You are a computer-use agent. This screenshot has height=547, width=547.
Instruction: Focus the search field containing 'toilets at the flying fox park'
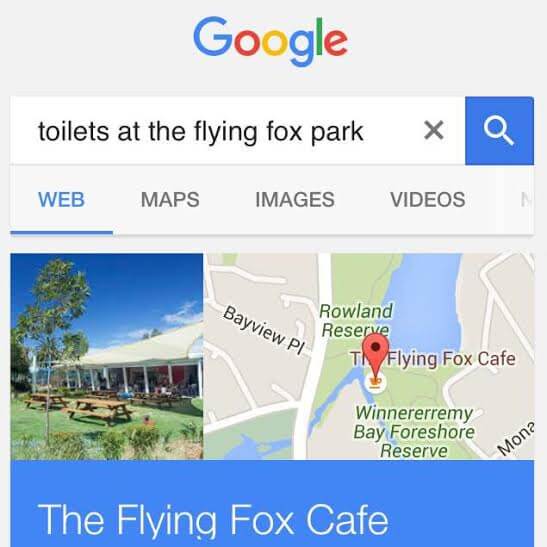[x=237, y=130]
